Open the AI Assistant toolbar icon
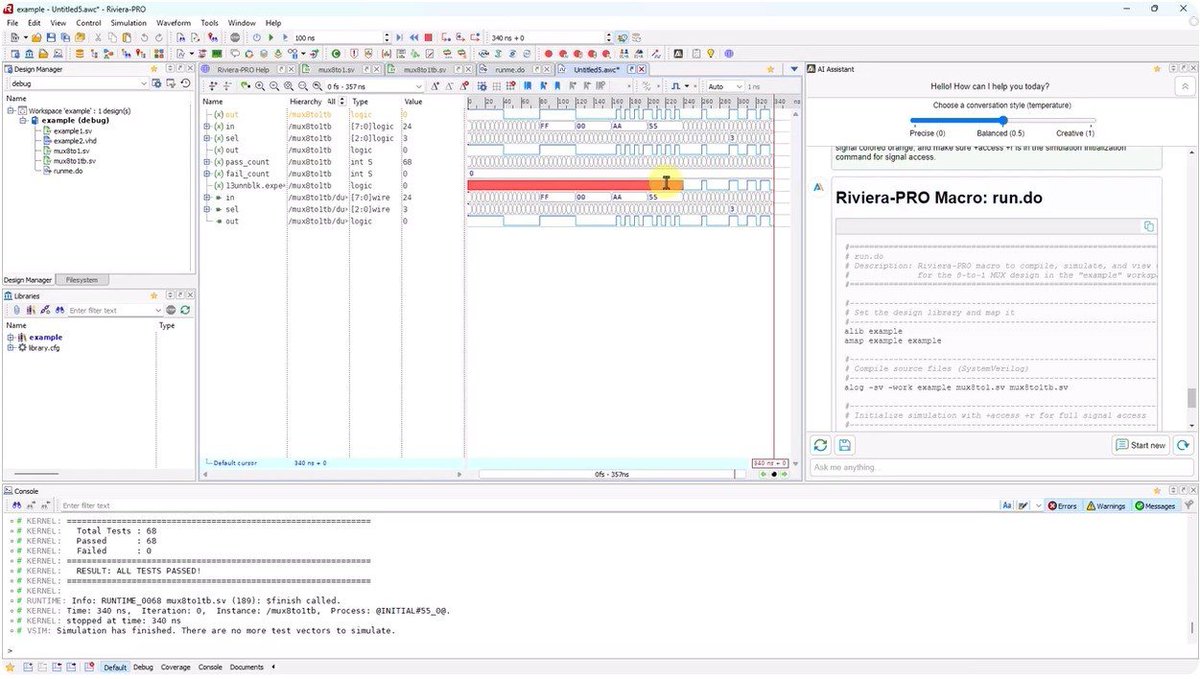 678,53
